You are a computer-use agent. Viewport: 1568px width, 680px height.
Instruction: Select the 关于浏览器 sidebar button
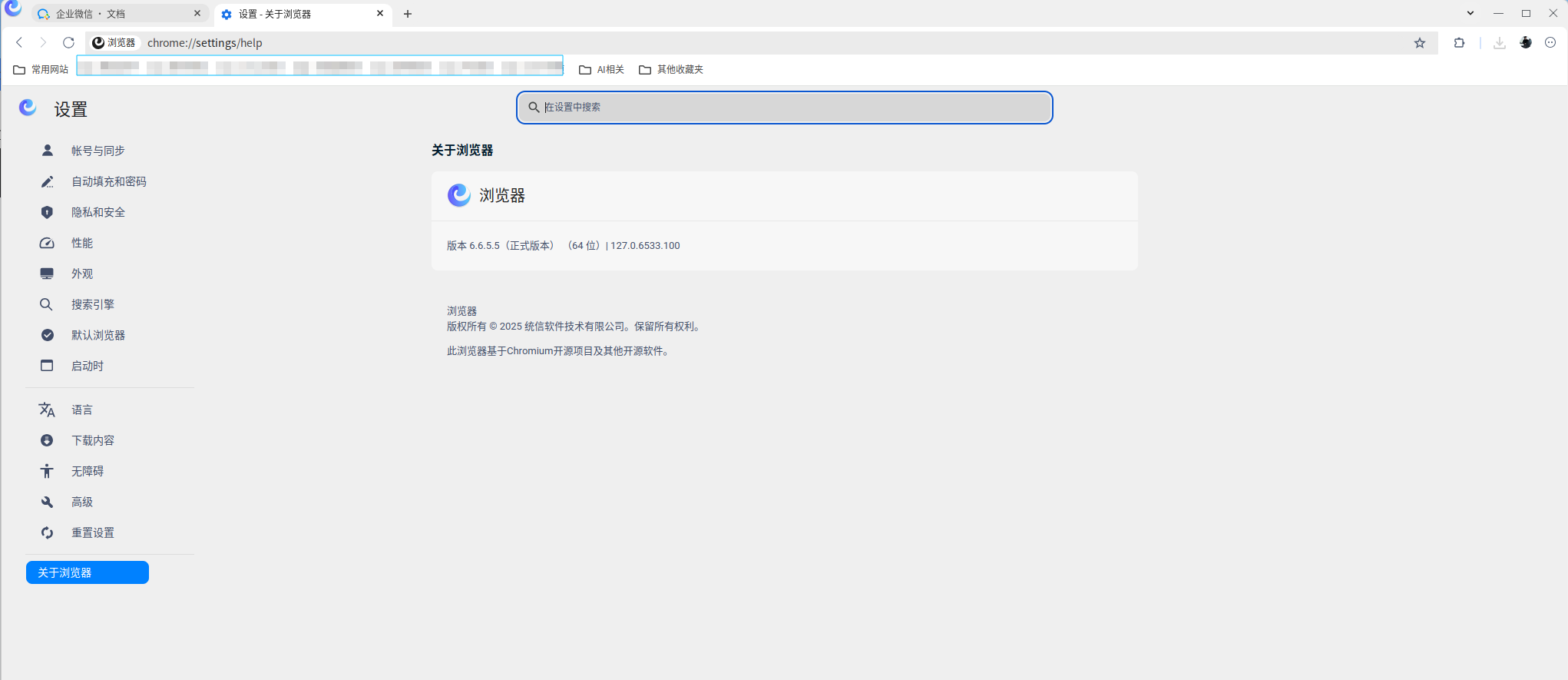tap(88, 572)
